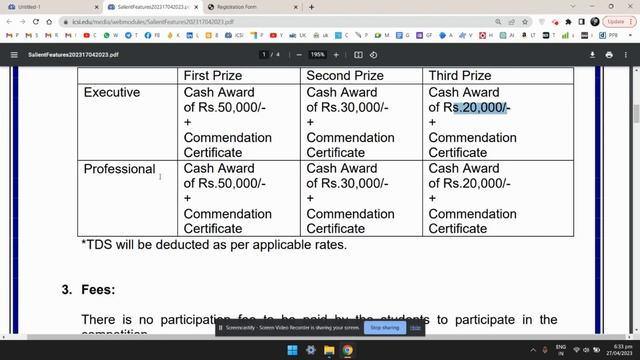Viewport: 640px width, 360px height.
Task: Click the address bar zoom magnifier icon
Action: coord(498,22)
